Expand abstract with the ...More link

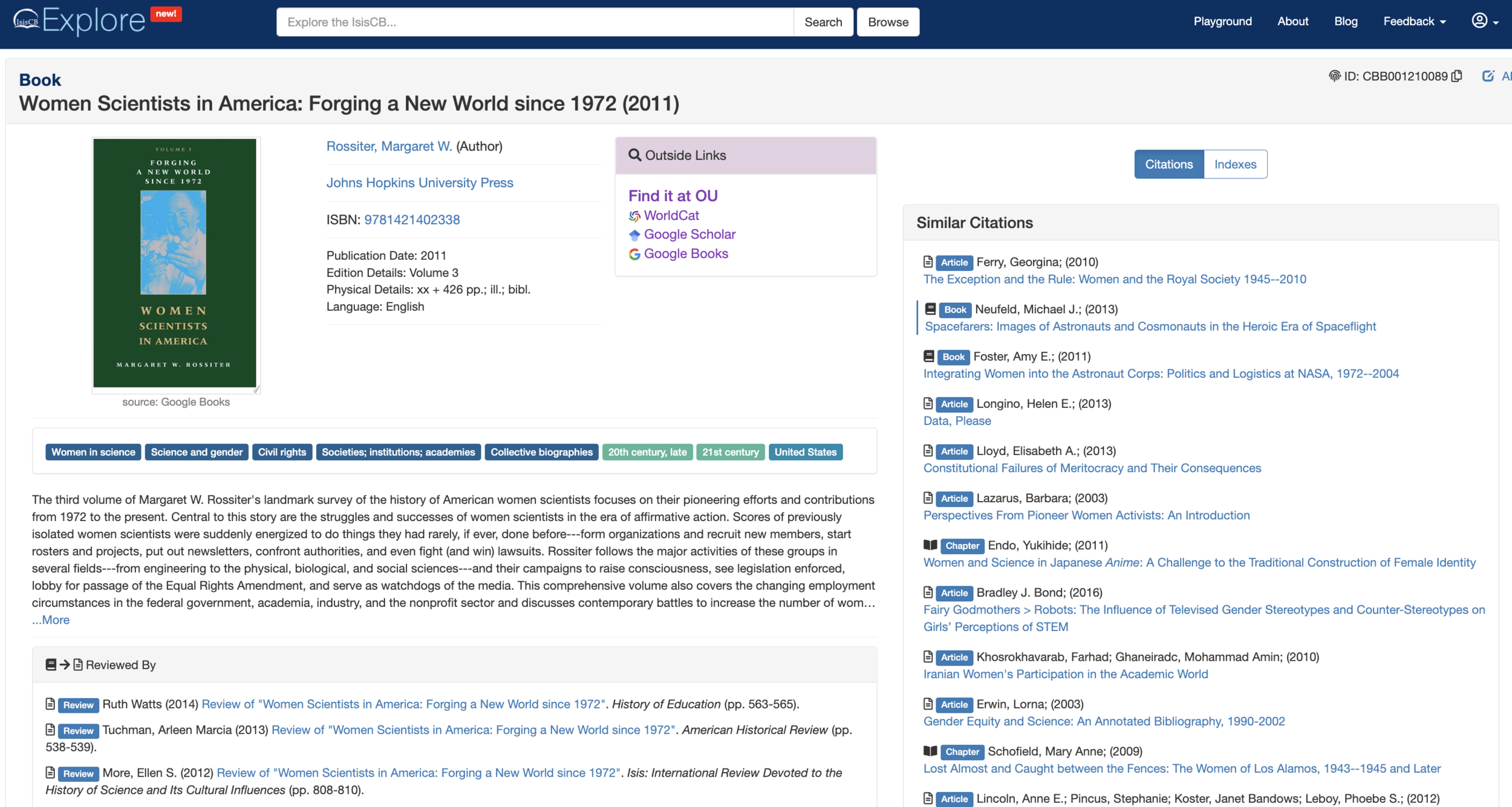point(51,620)
